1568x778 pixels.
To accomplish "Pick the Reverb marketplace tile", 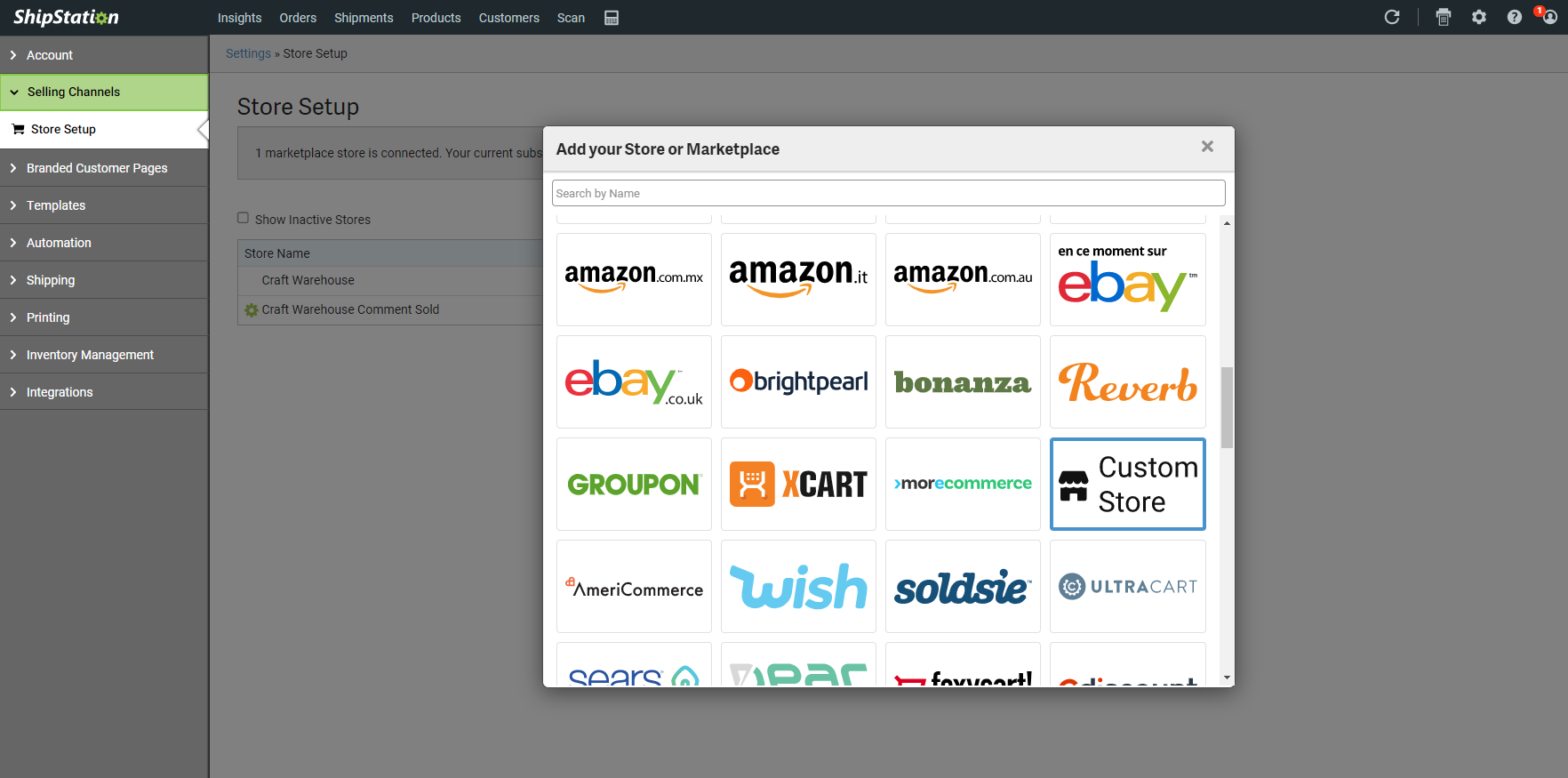I will 1127,381.
